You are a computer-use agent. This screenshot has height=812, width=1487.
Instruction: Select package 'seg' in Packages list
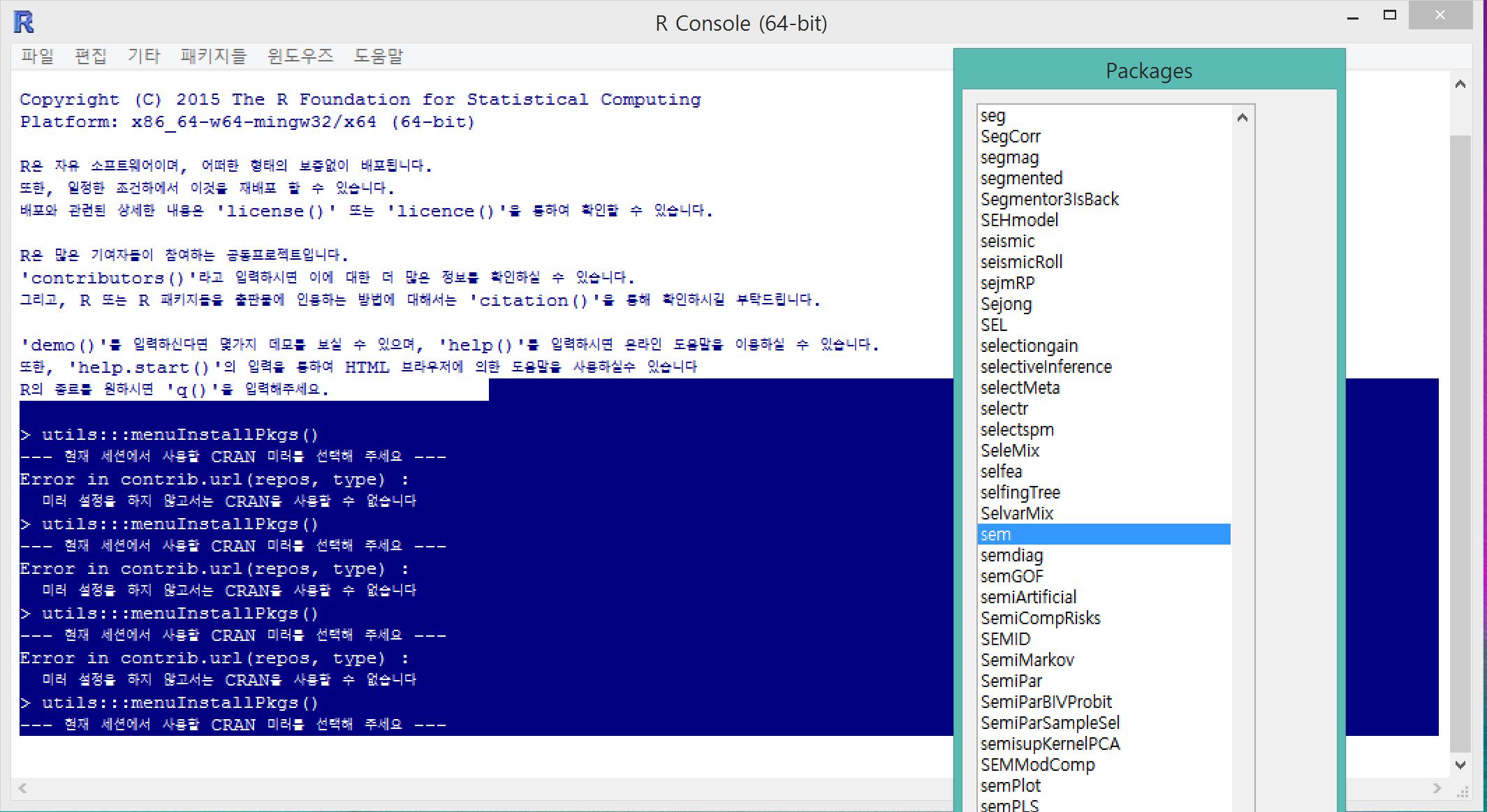coord(1104,116)
